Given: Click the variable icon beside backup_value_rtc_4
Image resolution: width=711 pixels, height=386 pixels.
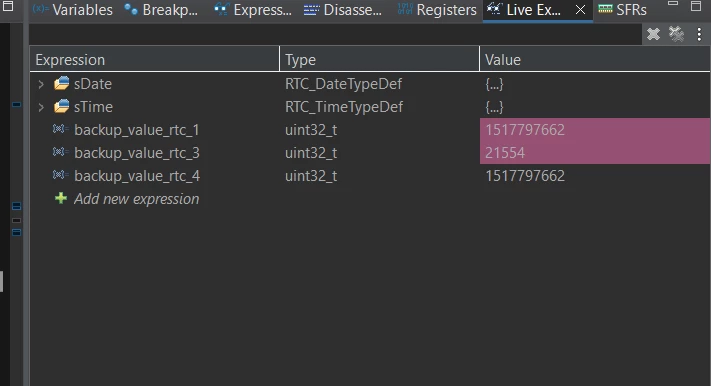Looking at the screenshot, I should point(60,175).
